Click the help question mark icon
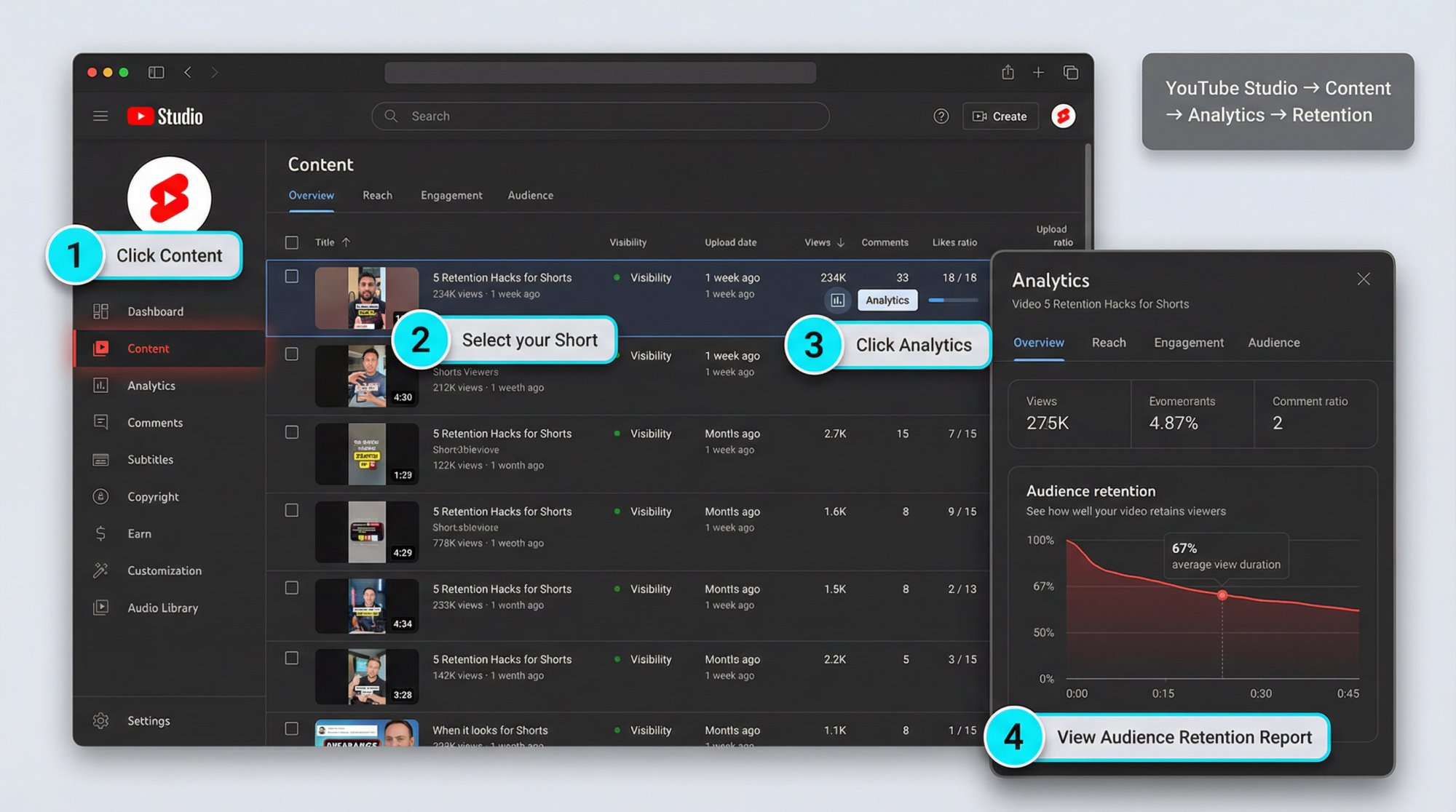 pyautogui.click(x=941, y=116)
